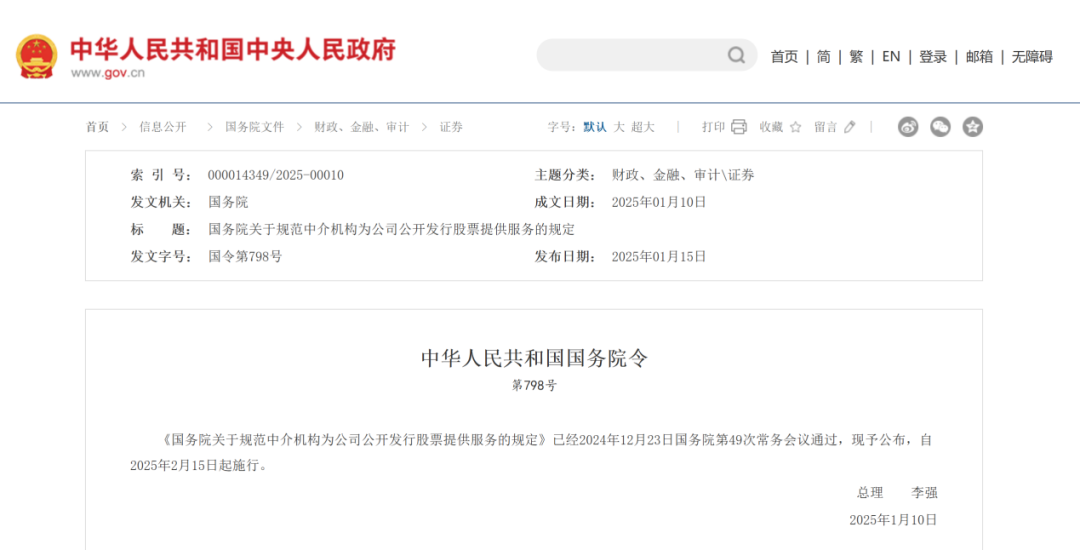Open the 邮箱 mailbox link

[x=979, y=57]
